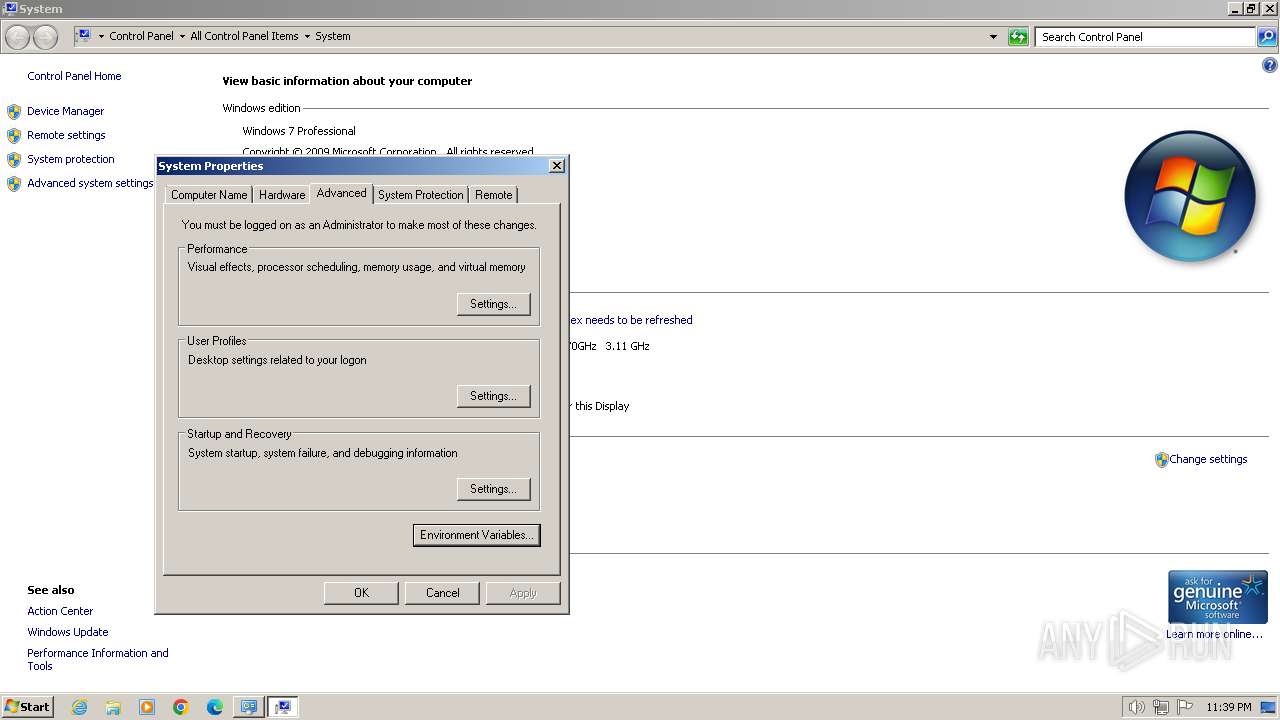This screenshot has width=1280, height=720.
Task: Click the back navigation arrow
Action: 18,37
